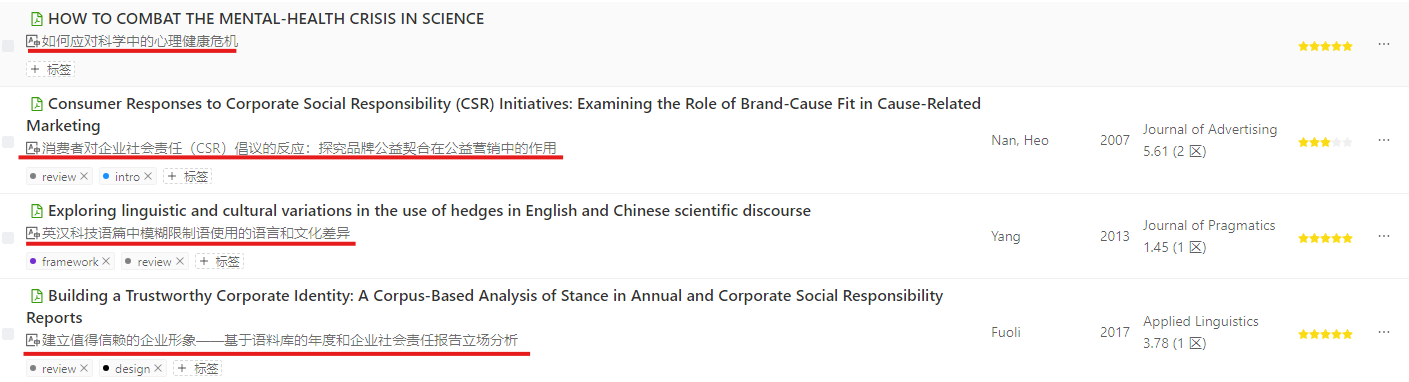Screen dimensions: 1409x382
Task: Click PDF icon of Building a Trustworthy paper
Action: tap(37, 296)
